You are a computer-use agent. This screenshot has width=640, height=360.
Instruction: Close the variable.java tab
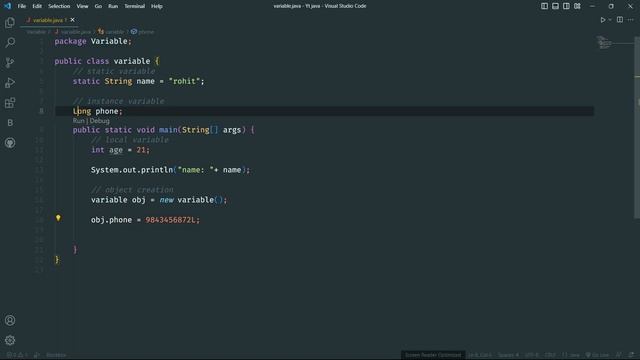point(72,20)
